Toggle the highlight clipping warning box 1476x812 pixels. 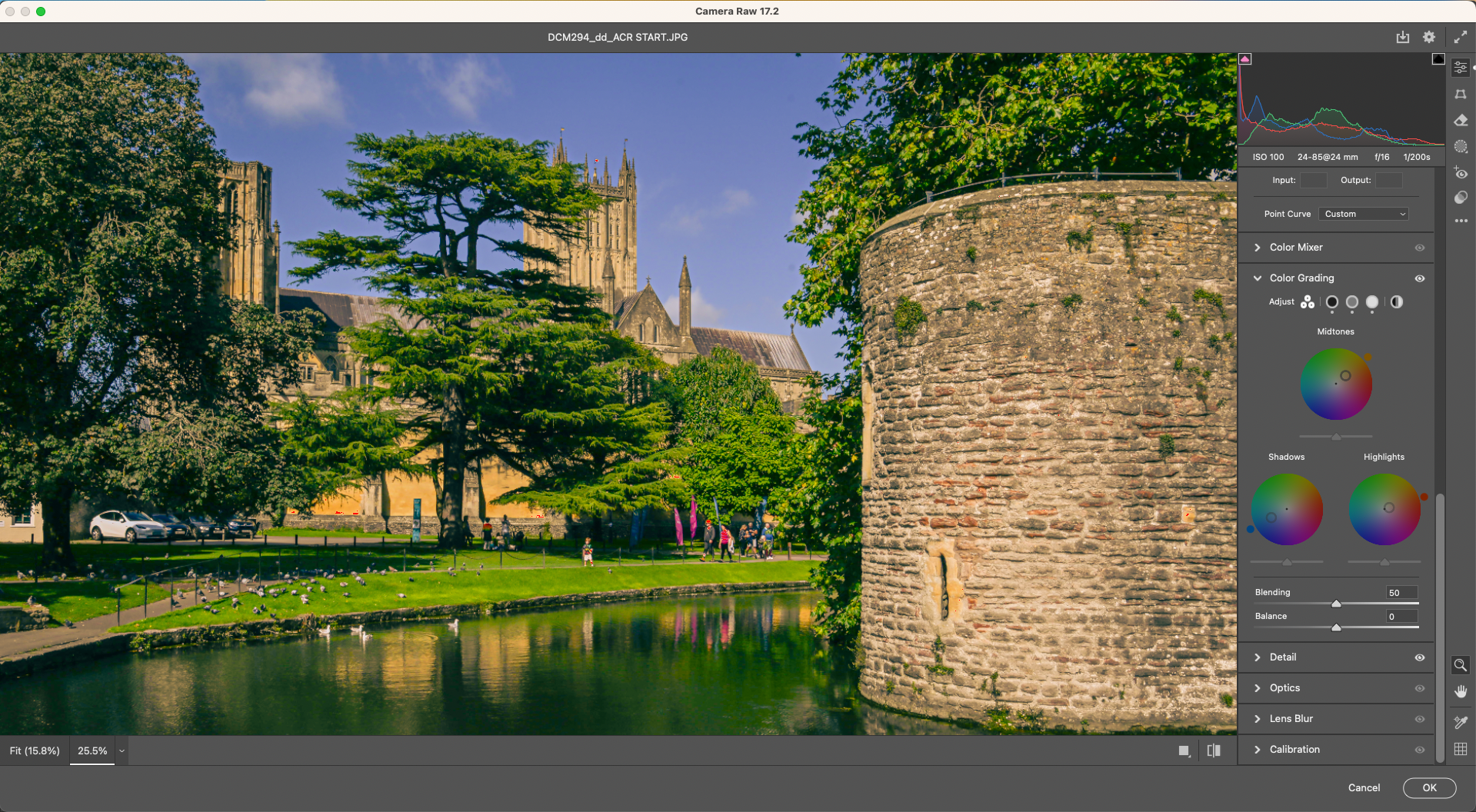point(1438,59)
